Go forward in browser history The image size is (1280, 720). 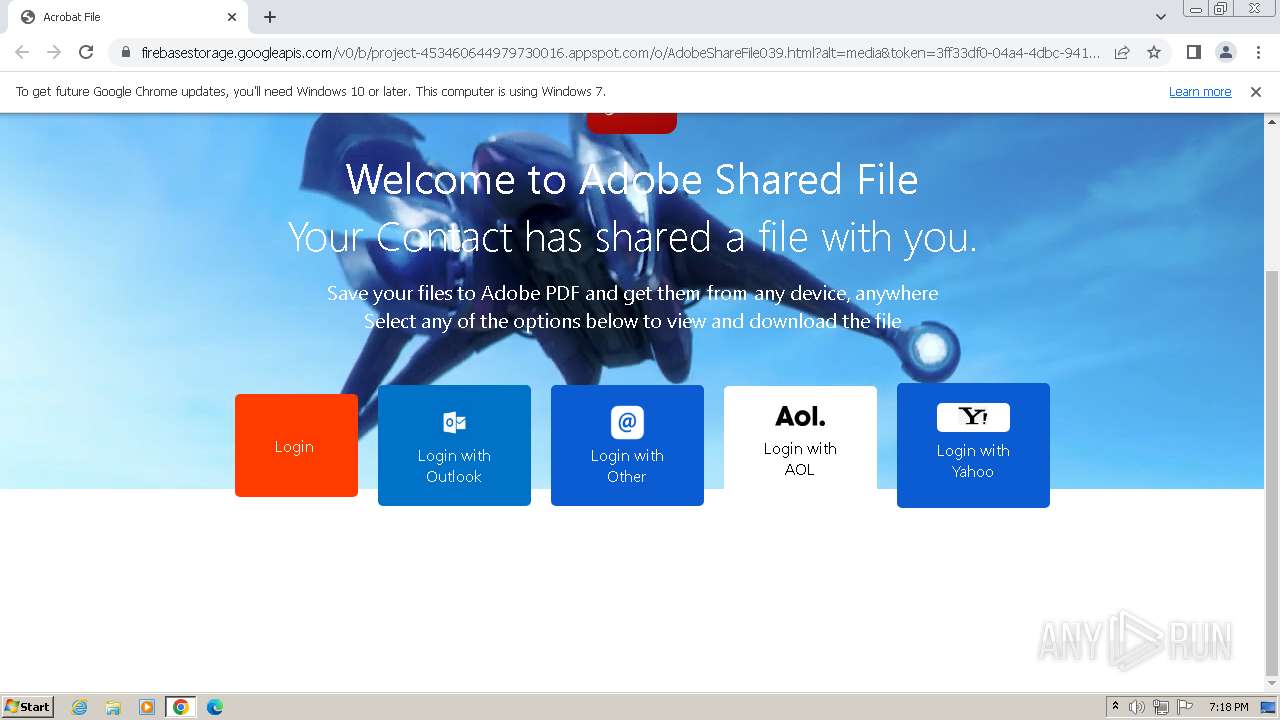click(54, 52)
